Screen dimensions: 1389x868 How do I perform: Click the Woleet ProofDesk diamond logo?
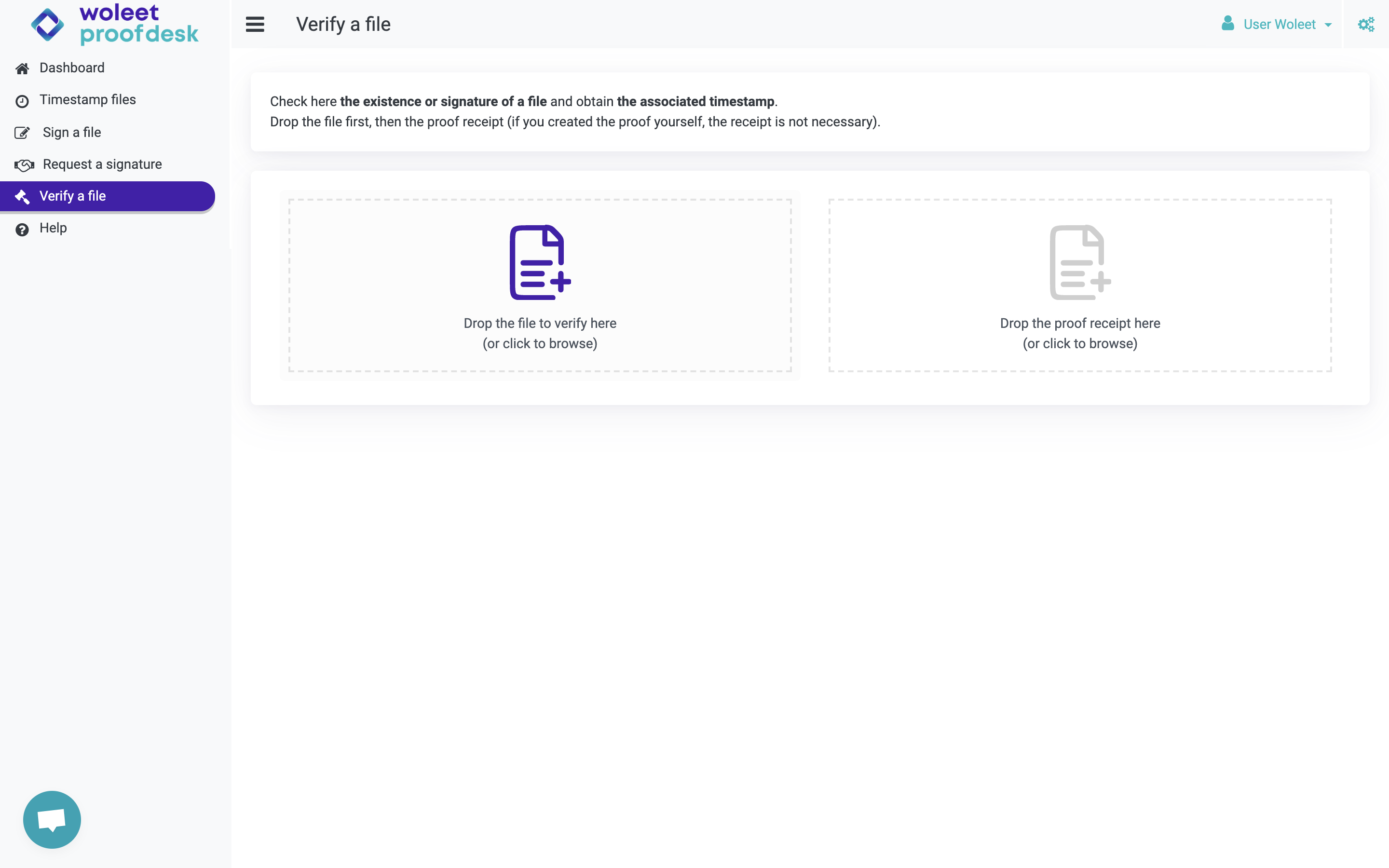pyautogui.click(x=48, y=25)
